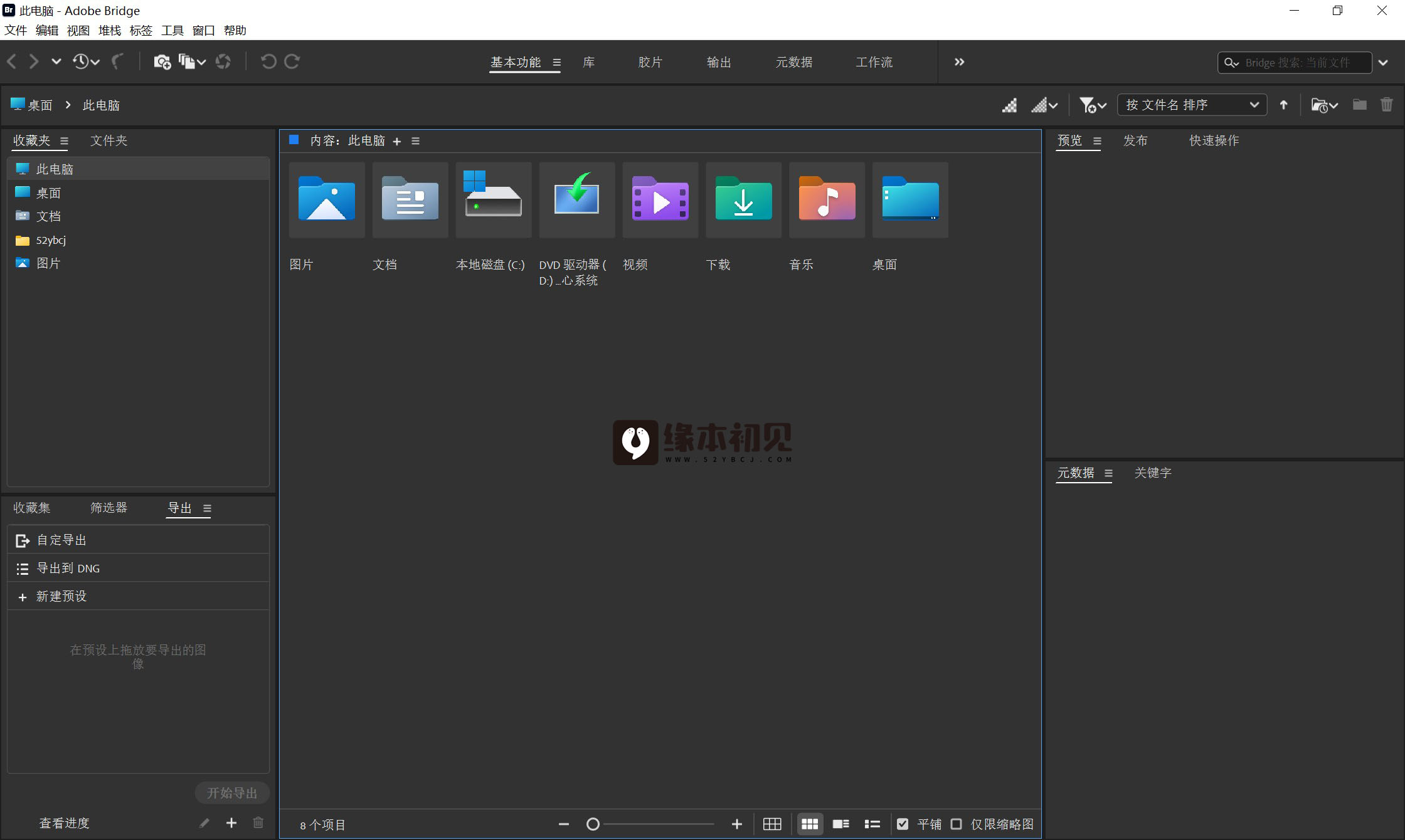
Task: Open the filter icon beside the sort dropdown
Action: 1090,105
